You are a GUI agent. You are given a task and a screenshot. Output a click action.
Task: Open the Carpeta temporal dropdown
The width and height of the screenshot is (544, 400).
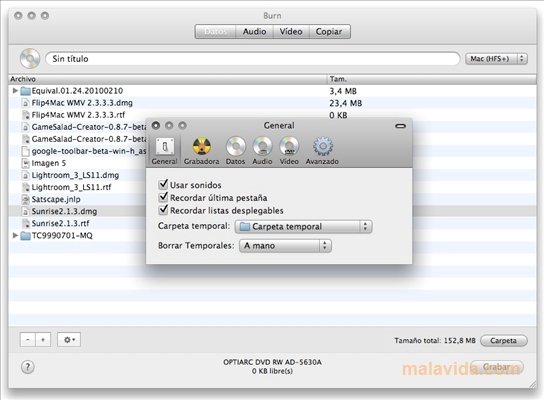pos(303,227)
